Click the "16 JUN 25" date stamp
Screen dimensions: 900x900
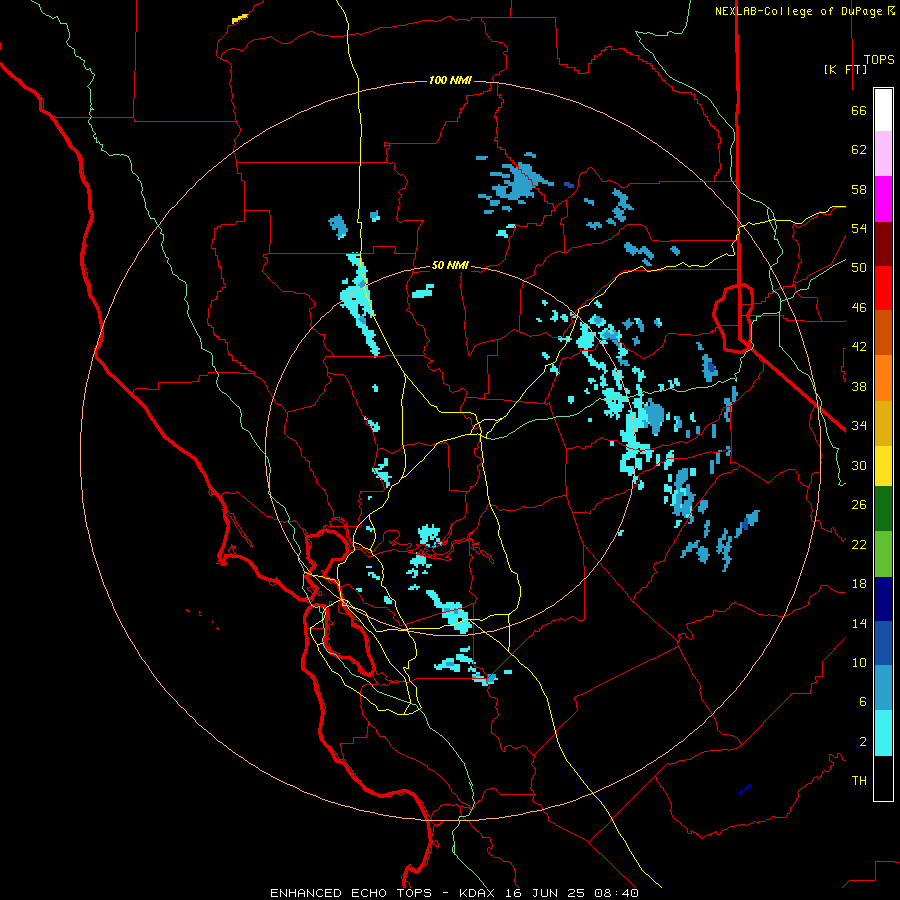(x=545, y=893)
